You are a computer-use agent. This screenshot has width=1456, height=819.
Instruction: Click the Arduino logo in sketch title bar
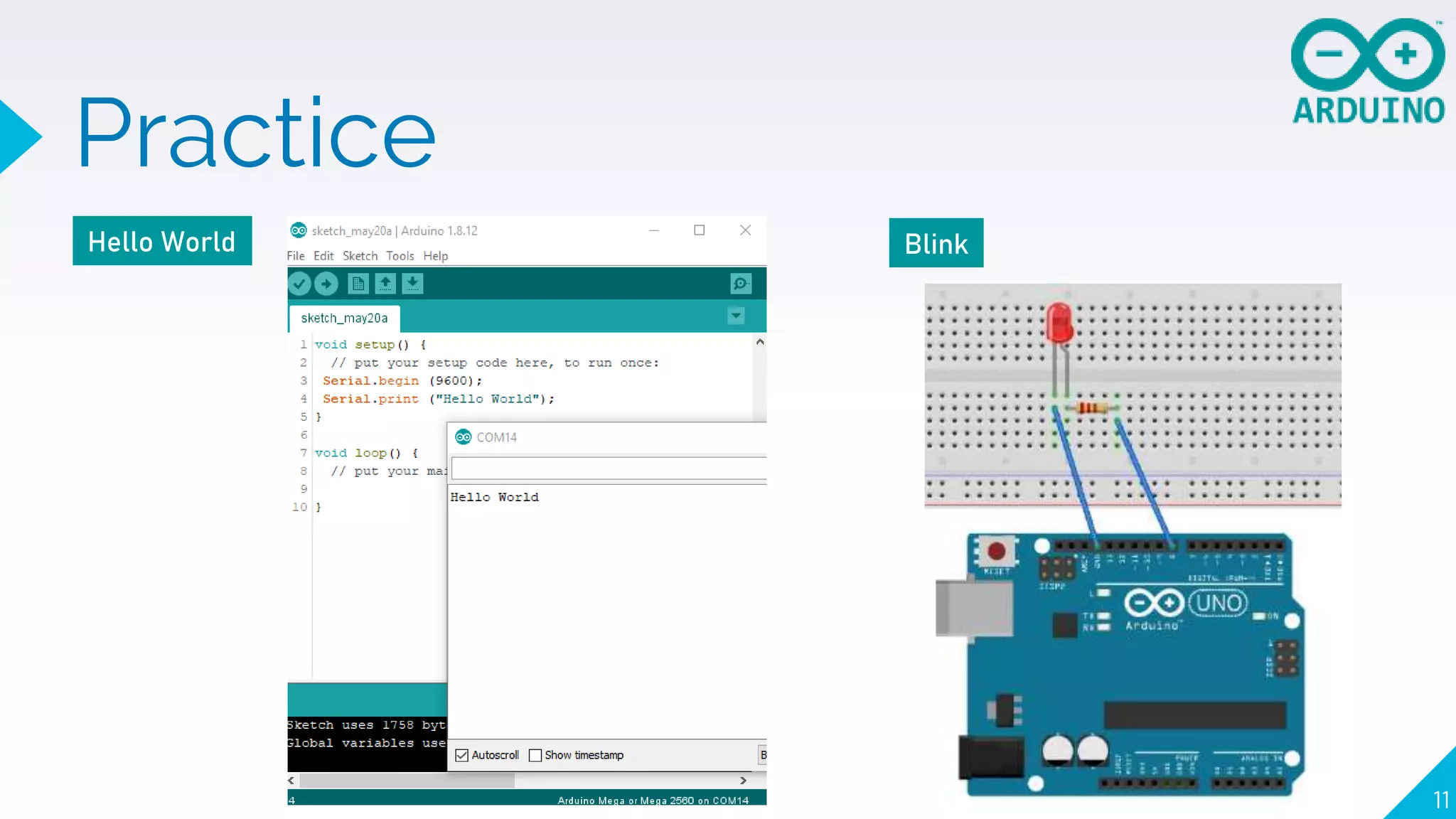click(299, 230)
